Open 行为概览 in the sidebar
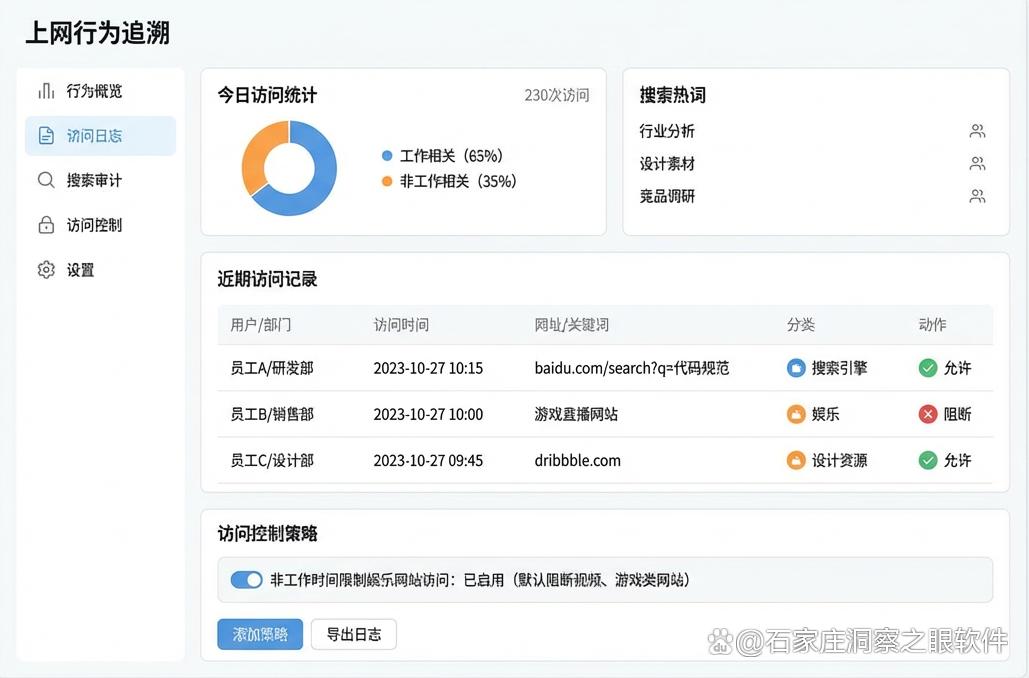This screenshot has width=1029, height=678. (100, 91)
